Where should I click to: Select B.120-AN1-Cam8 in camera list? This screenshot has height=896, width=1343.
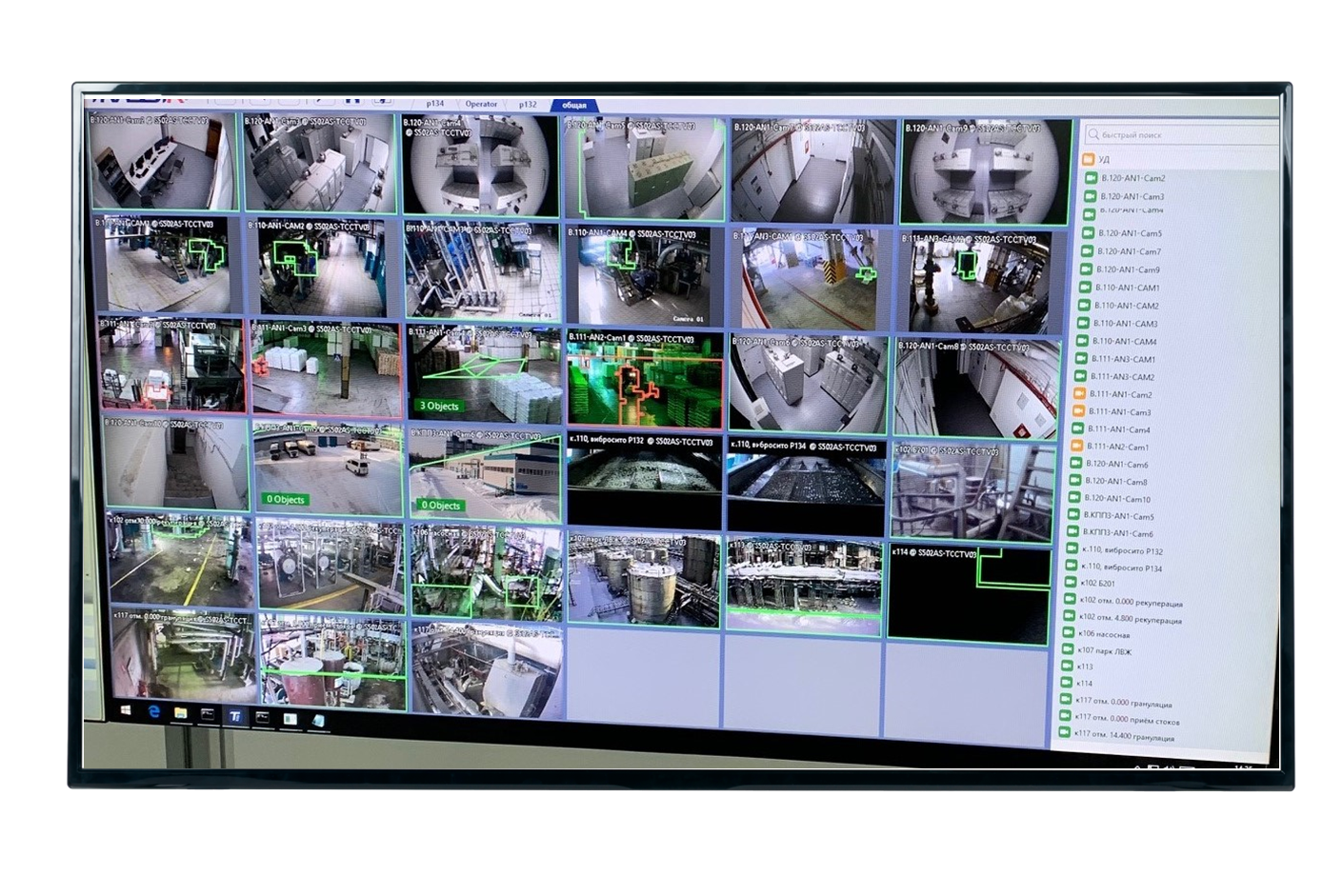coord(1116,482)
